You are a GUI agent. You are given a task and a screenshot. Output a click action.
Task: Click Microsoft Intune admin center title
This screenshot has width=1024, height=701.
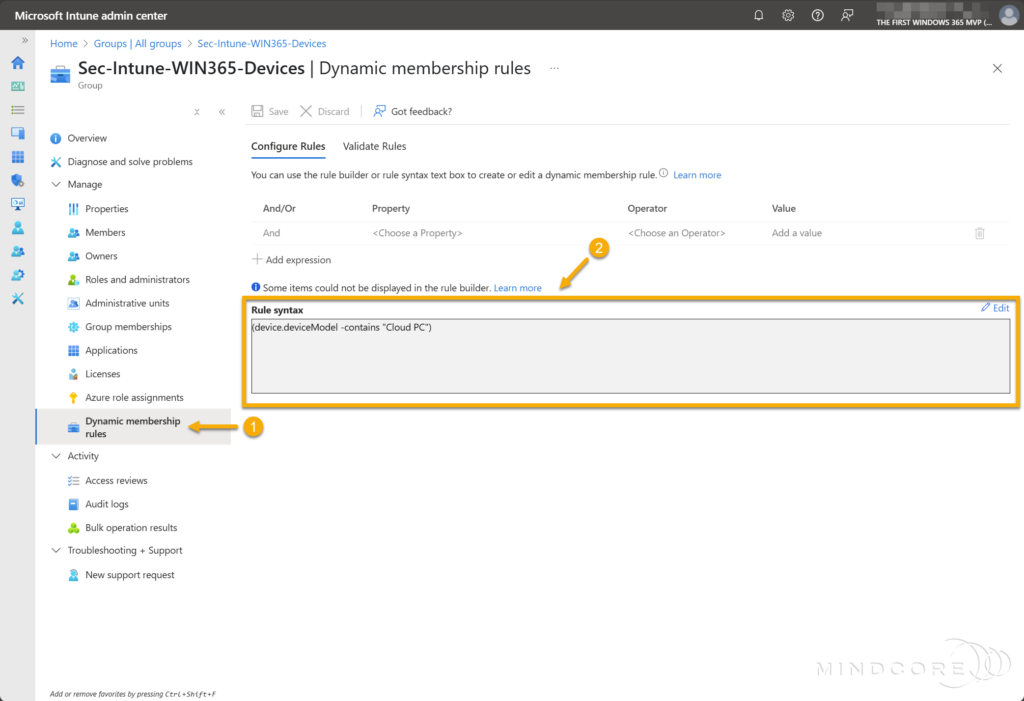(x=91, y=15)
